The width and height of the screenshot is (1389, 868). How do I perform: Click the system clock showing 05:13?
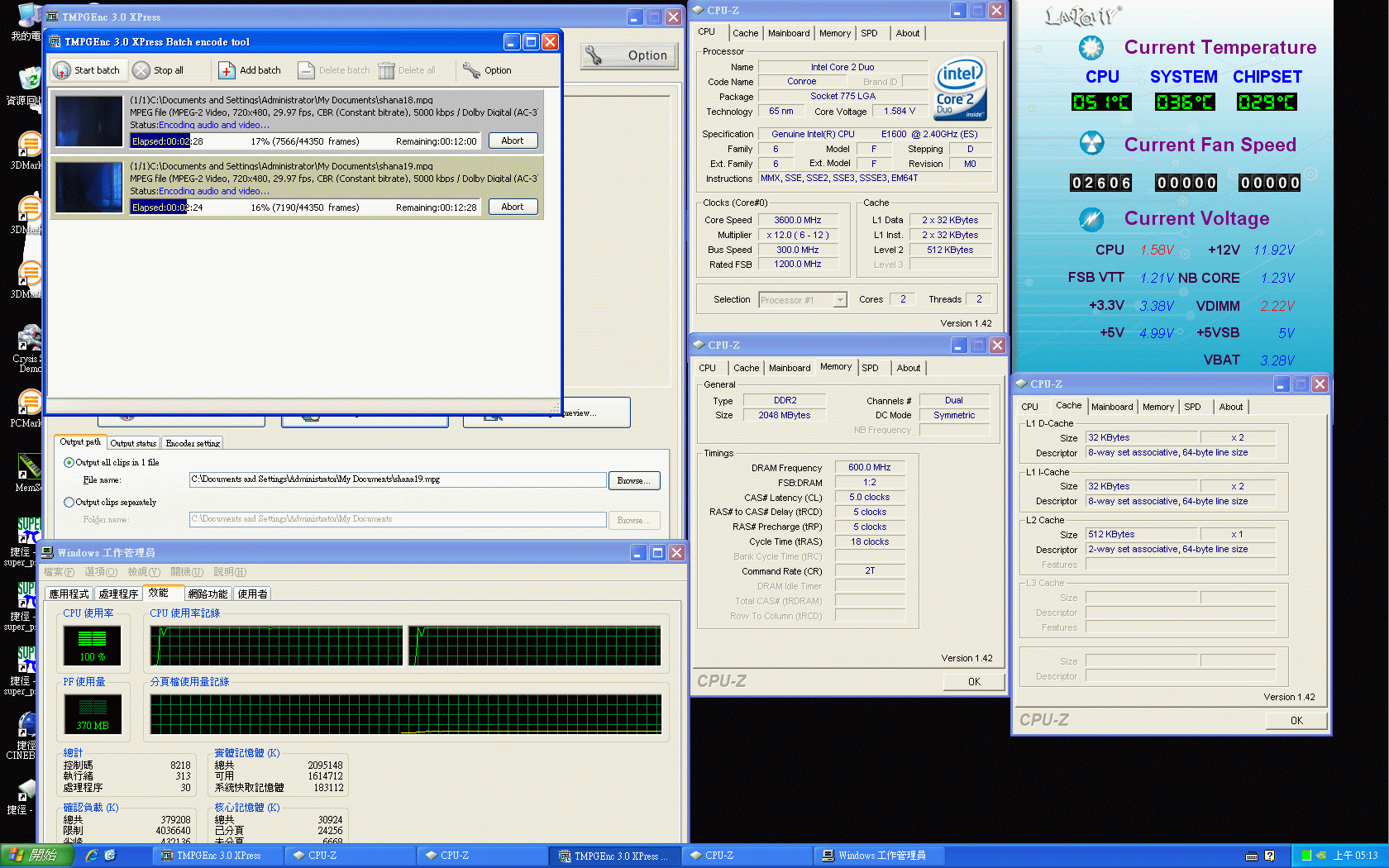1356,856
